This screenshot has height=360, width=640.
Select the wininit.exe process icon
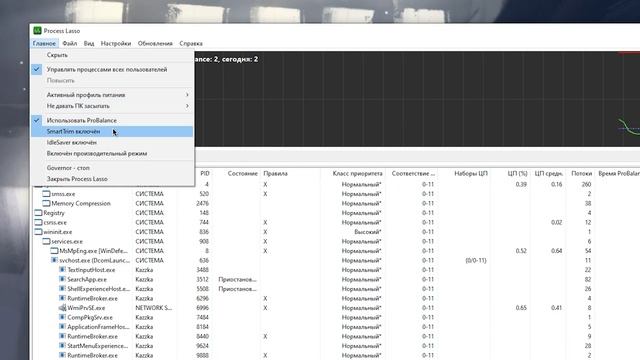click(38, 232)
